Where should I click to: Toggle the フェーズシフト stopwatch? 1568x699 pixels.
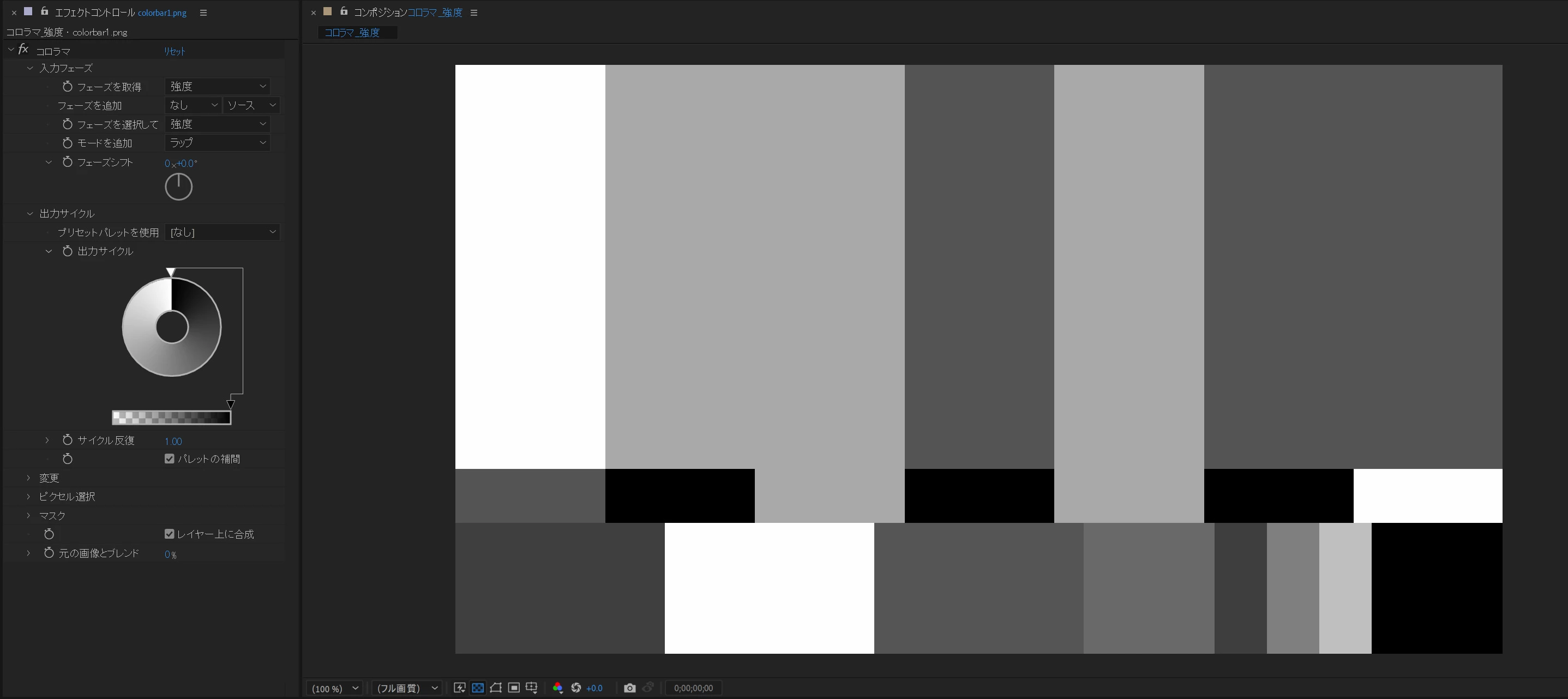click(x=68, y=162)
